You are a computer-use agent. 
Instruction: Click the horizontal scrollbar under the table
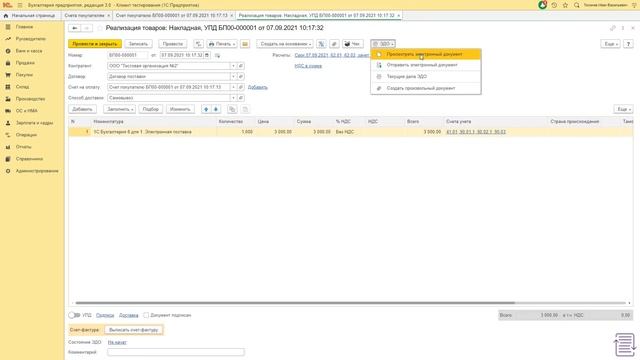click(x=295, y=303)
